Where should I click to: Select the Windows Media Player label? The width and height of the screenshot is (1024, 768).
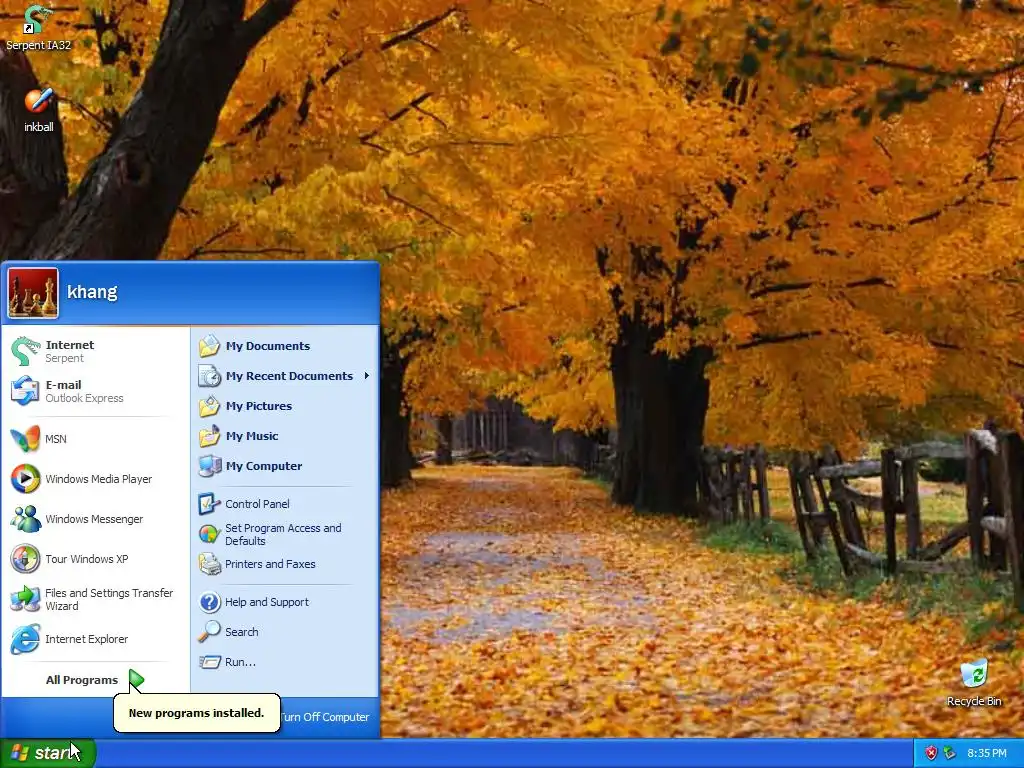[99, 479]
